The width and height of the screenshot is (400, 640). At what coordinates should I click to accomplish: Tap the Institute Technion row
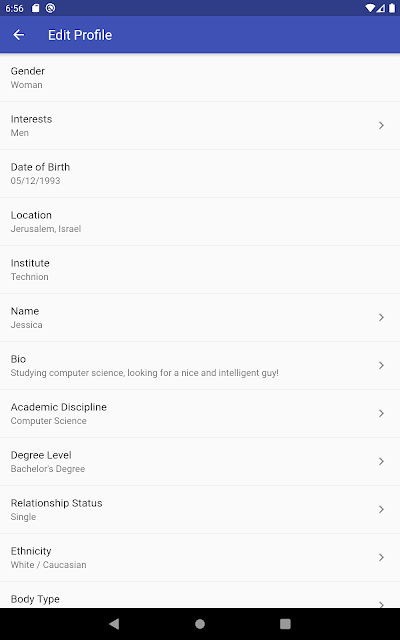(x=200, y=269)
